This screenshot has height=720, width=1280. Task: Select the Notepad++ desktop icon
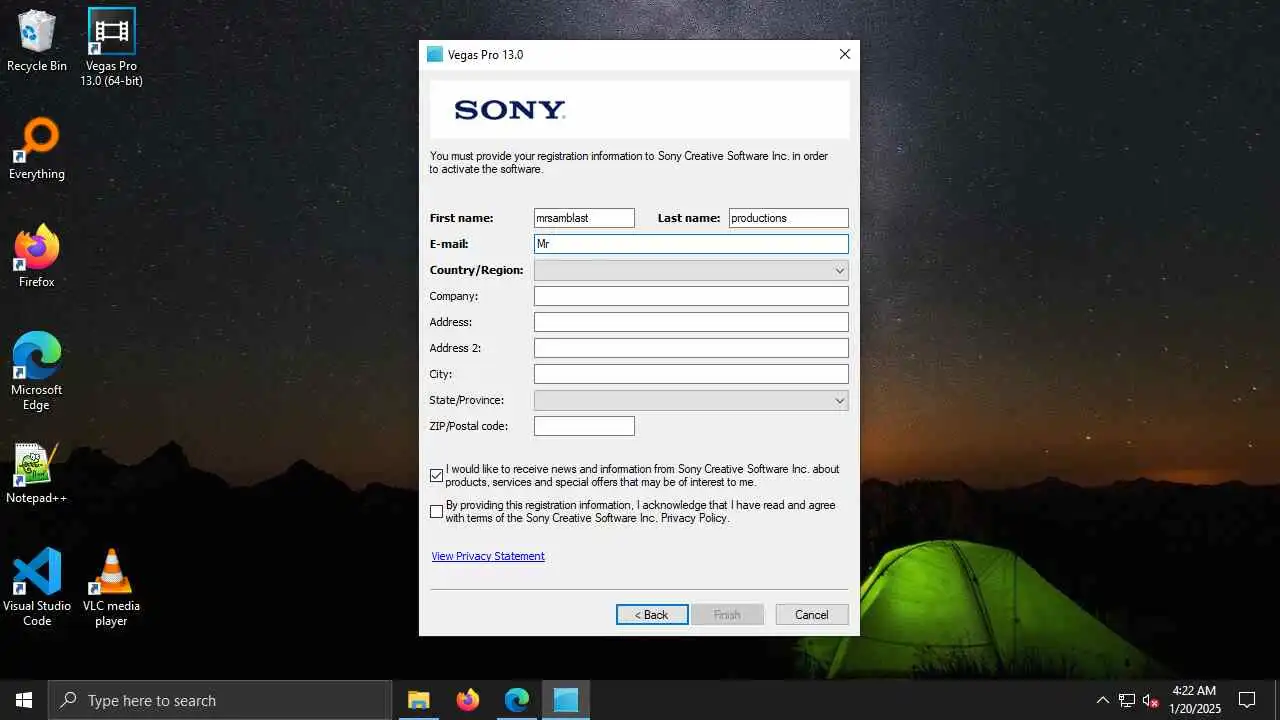[x=37, y=474]
